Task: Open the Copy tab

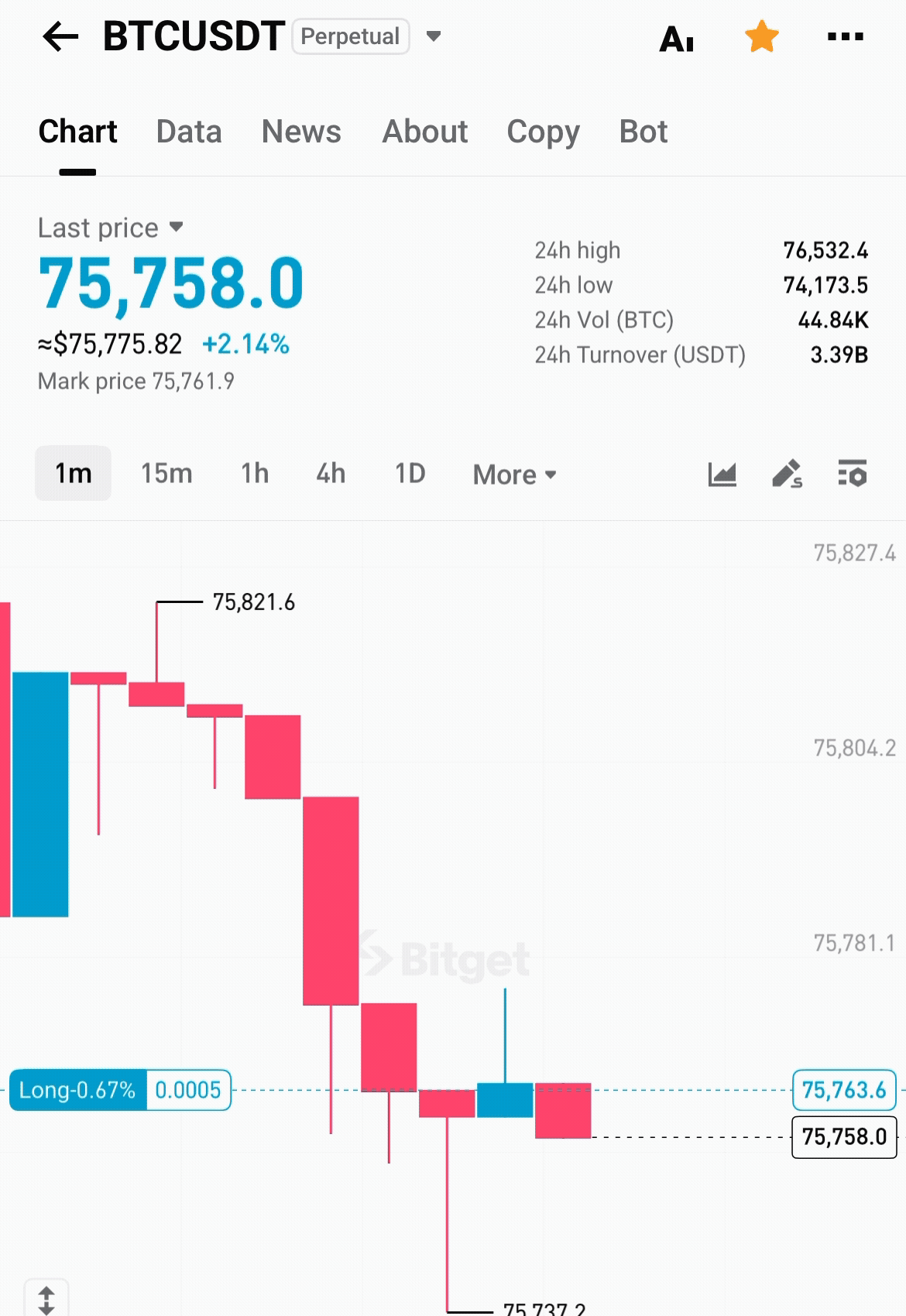Action: tap(543, 132)
